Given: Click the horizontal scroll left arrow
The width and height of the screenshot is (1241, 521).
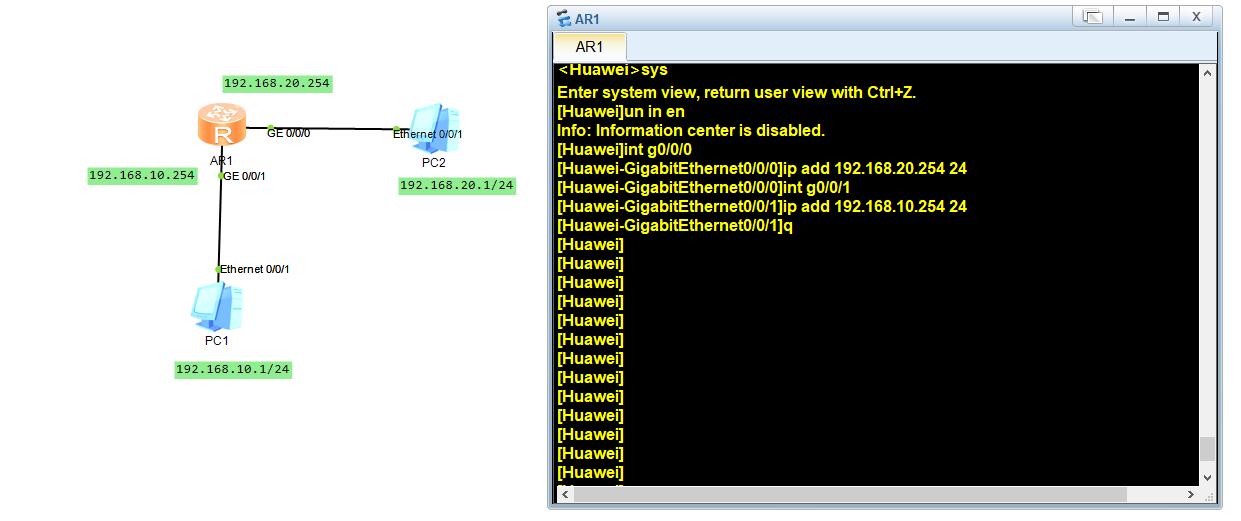Looking at the screenshot, I should point(565,494).
